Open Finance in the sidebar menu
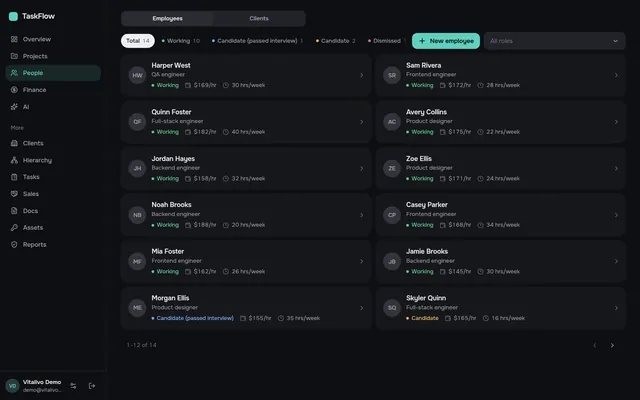The image size is (640, 400). point(53,90)
